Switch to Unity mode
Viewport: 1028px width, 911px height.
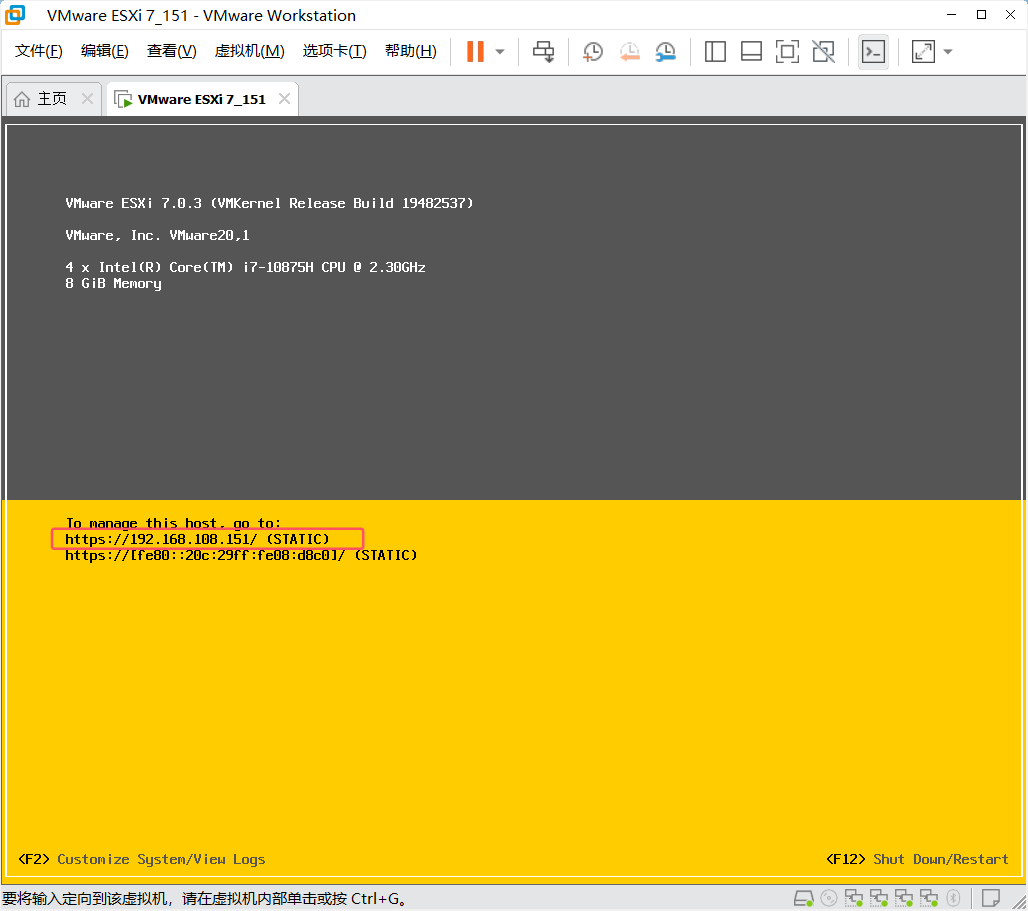pos(823,52)
